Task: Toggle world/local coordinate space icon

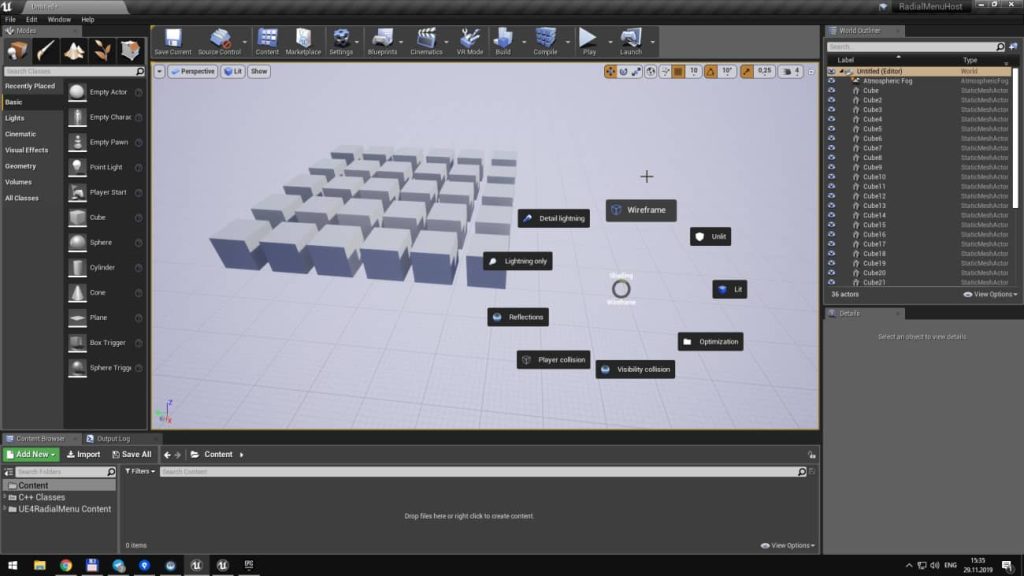Action: point(650,71)
